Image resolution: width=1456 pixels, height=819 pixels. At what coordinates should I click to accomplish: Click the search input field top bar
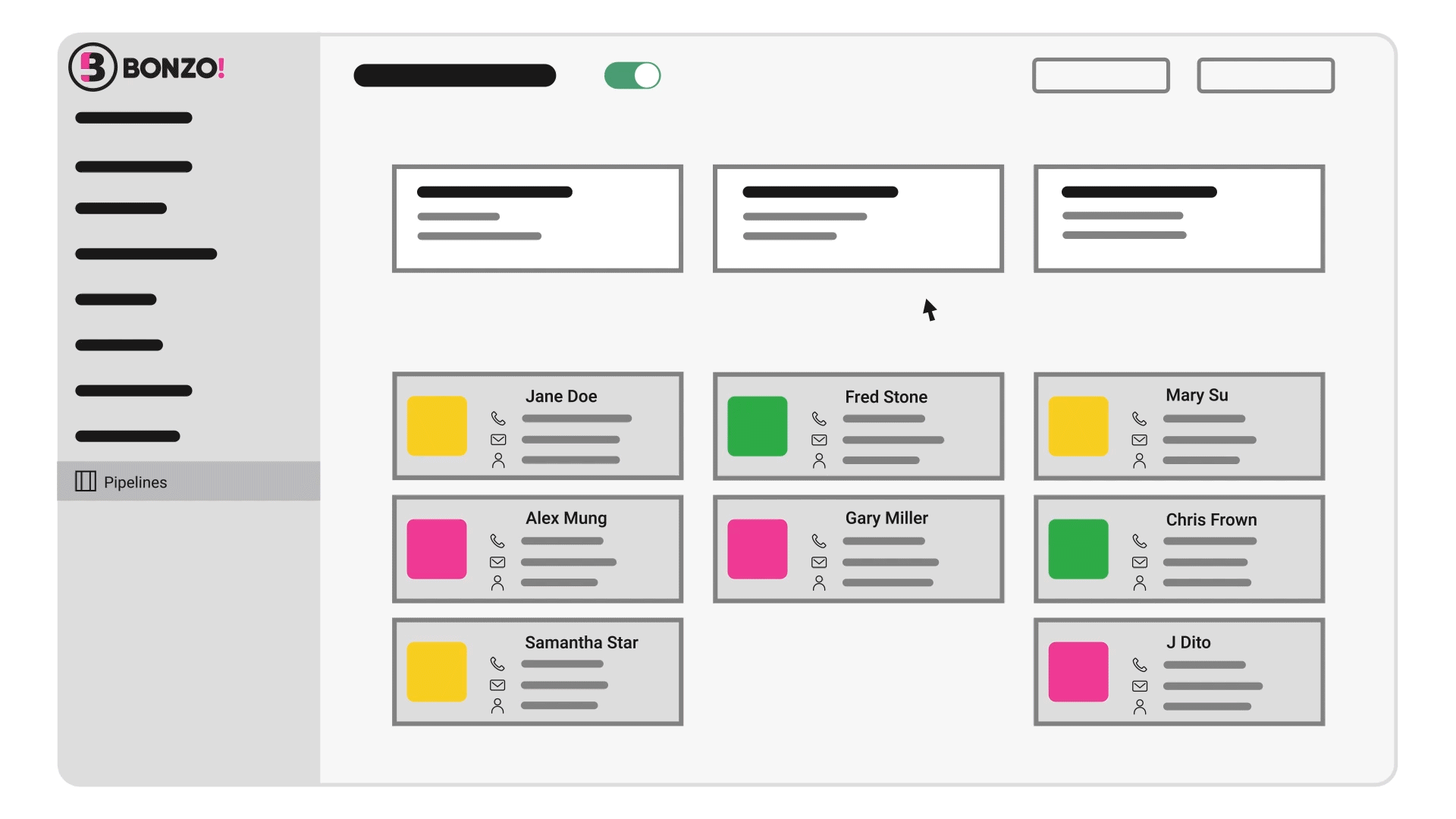coord(1101,75)
